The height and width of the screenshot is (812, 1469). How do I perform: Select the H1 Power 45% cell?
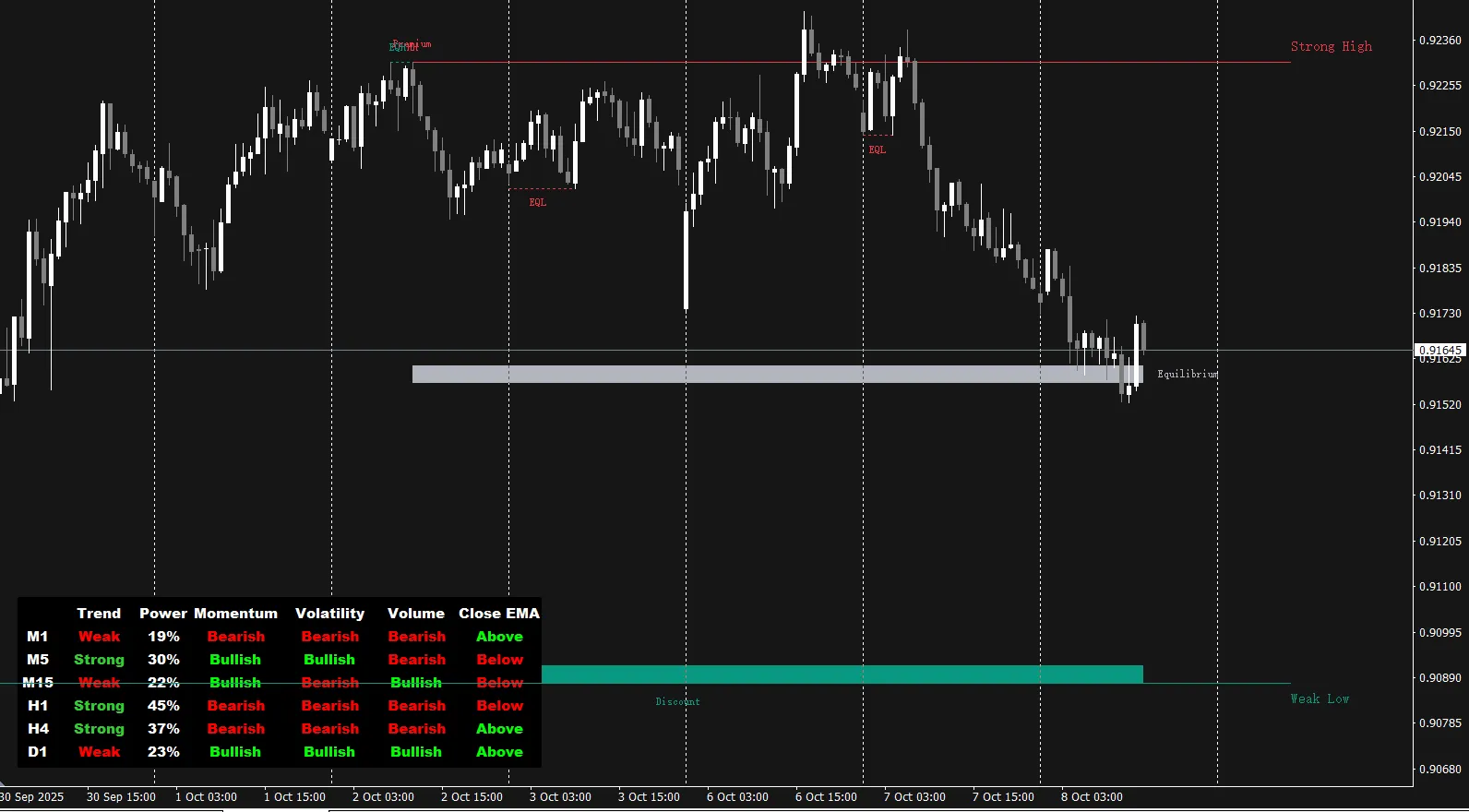coord(163,706)
